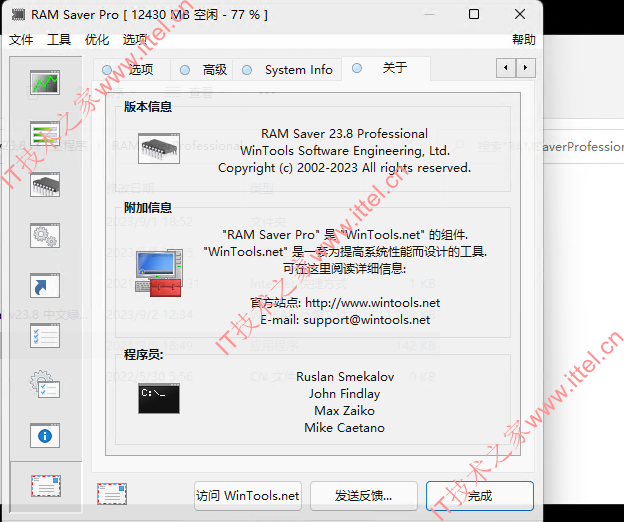
Task: Click 'WinTools Software Engineering, Ltd.' text
Action: pos(345,151)
